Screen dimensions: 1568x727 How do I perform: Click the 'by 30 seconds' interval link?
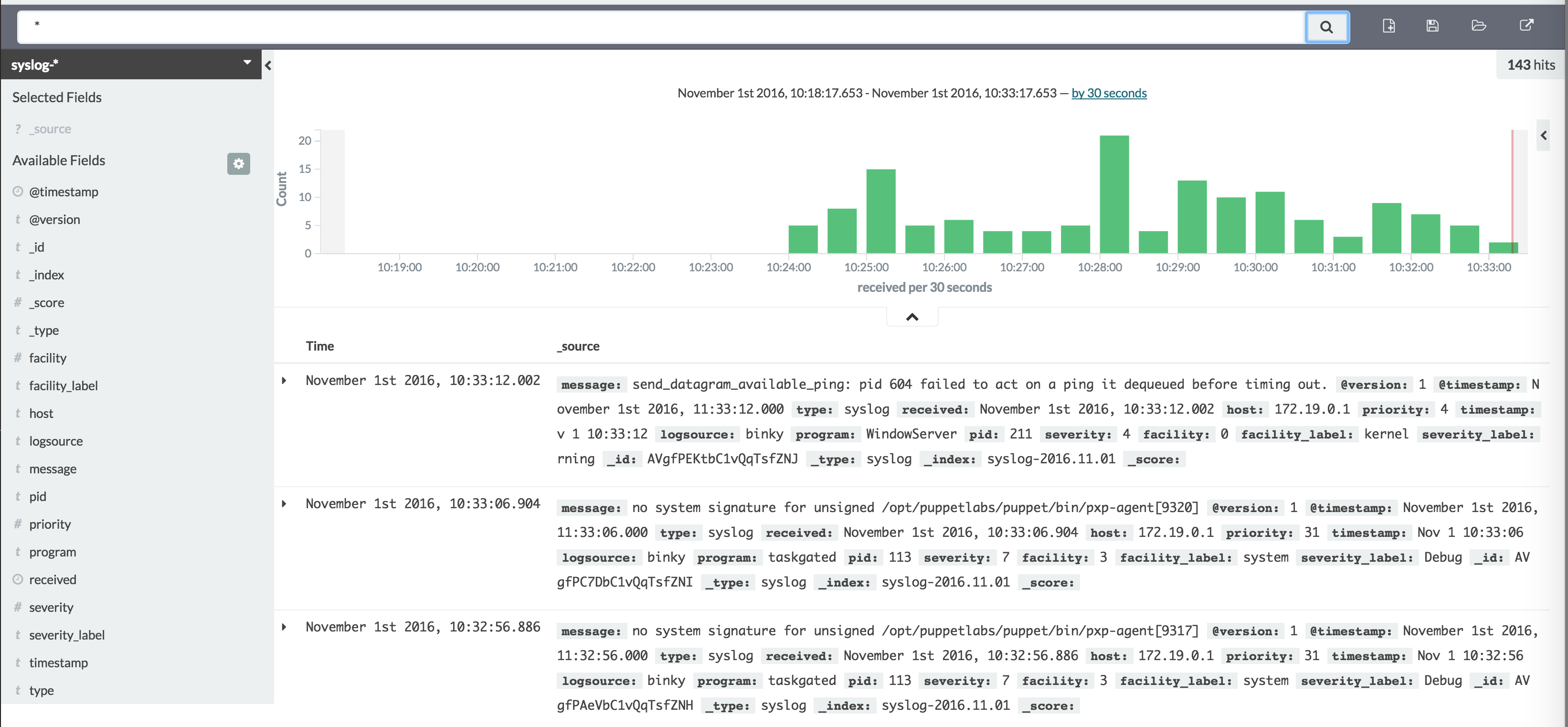[x=1108, y=93]
